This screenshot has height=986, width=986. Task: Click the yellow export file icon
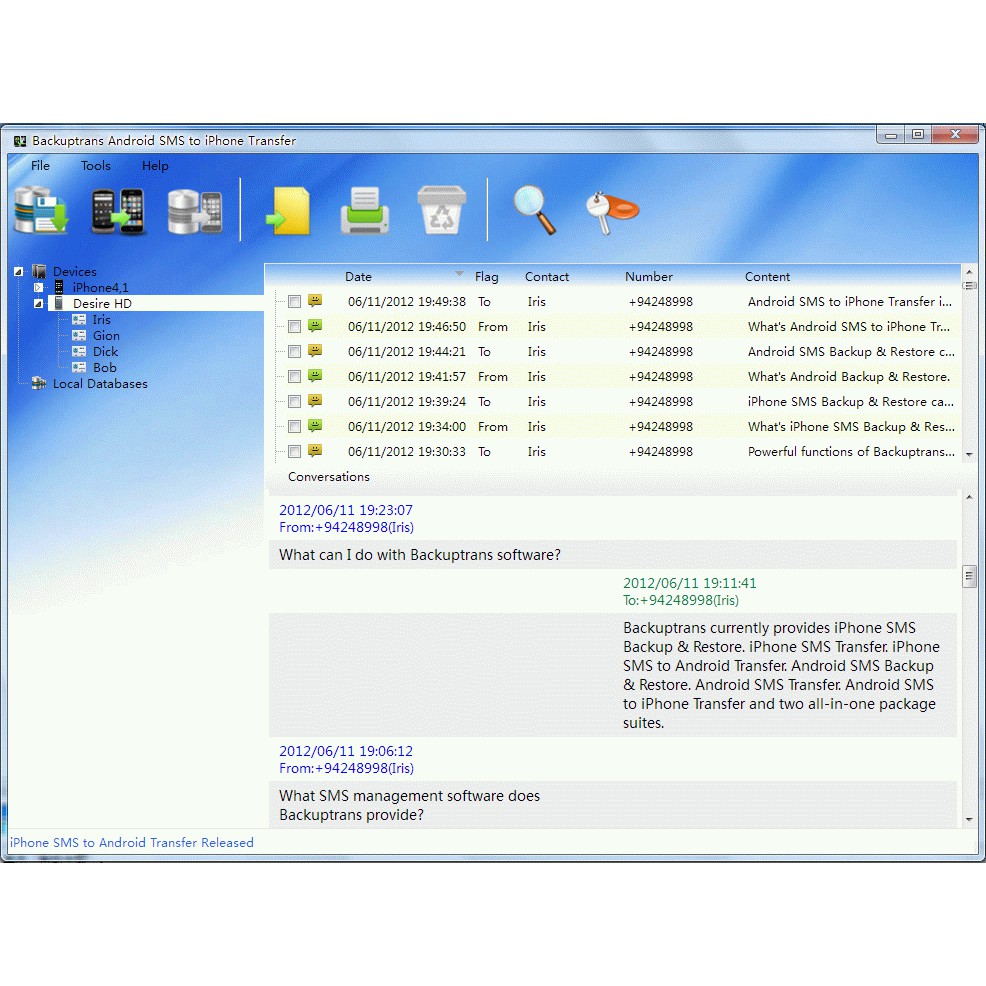[289, 211]
